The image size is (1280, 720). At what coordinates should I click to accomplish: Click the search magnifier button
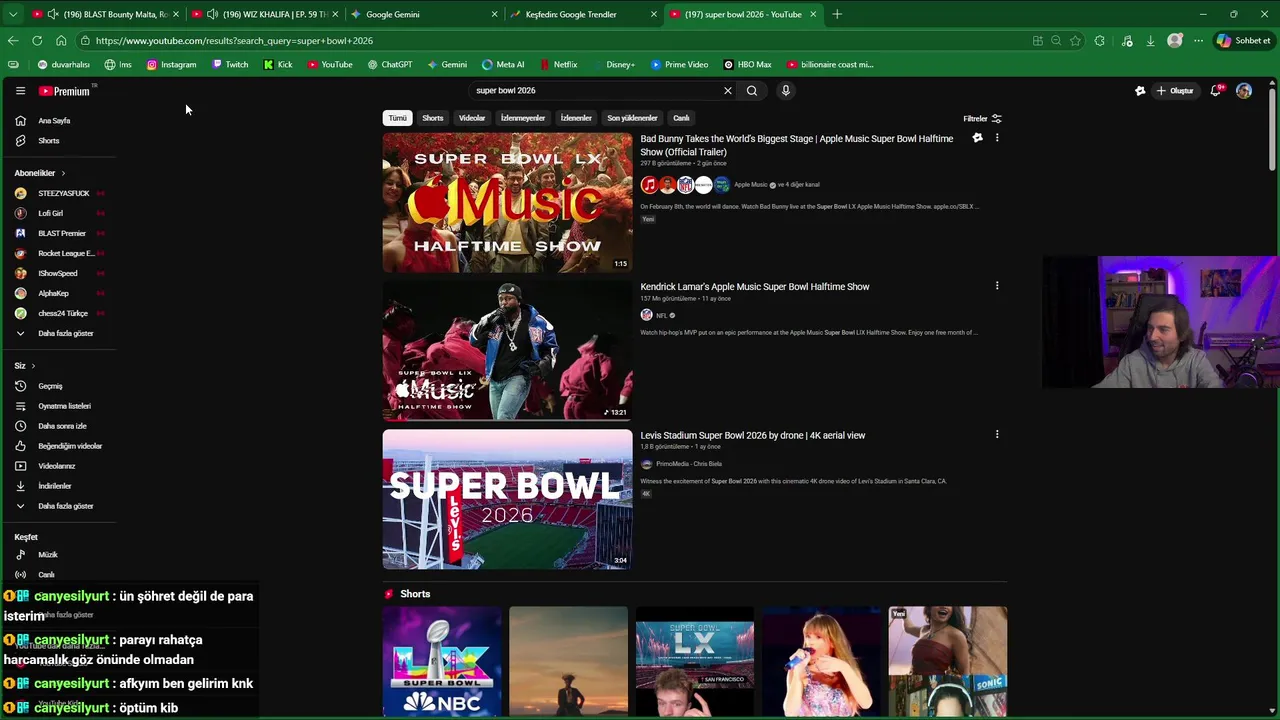(752, 91)
